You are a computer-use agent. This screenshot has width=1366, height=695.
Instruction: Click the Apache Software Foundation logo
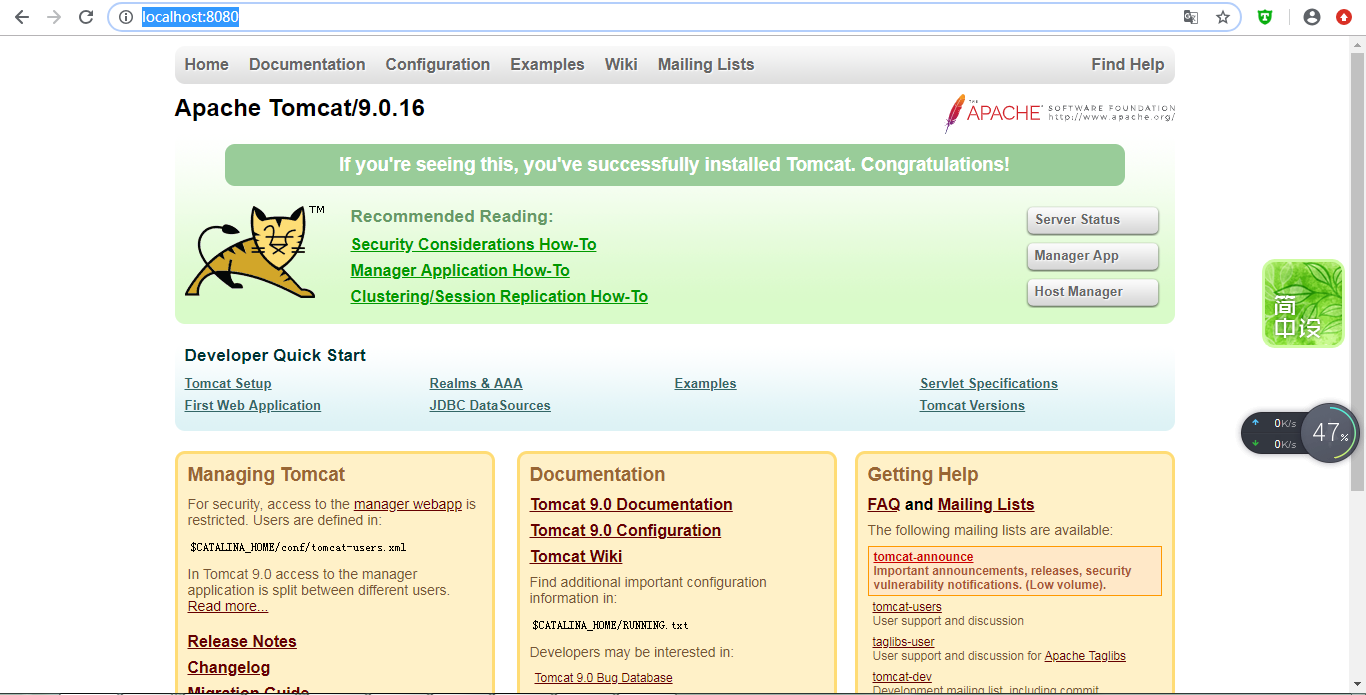coord(1059,113)
